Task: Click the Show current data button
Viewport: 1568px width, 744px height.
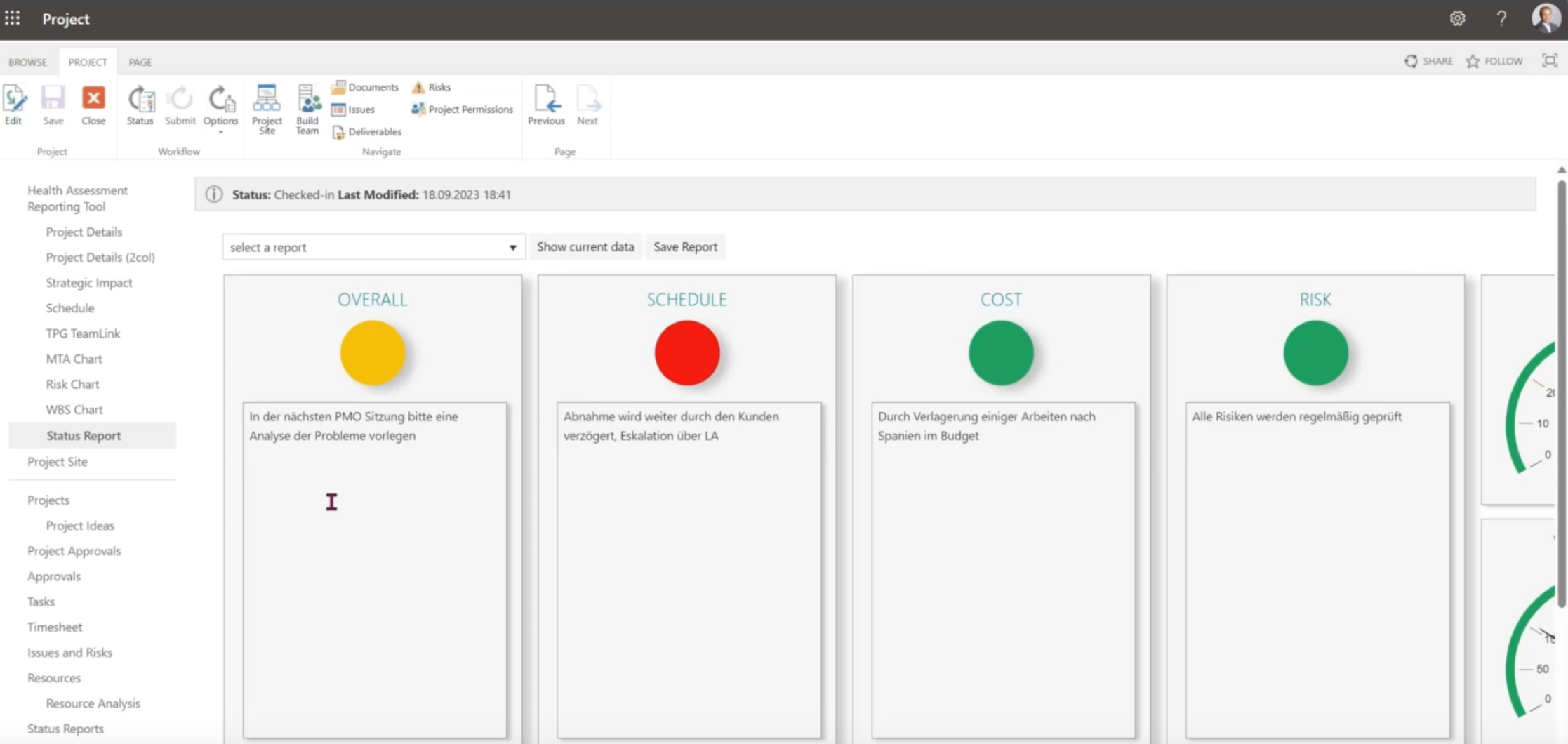Action: pos(585,247)
